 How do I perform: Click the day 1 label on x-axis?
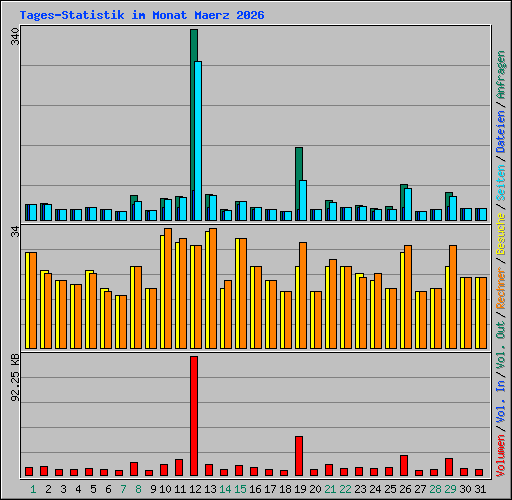(x=33, y=489)
